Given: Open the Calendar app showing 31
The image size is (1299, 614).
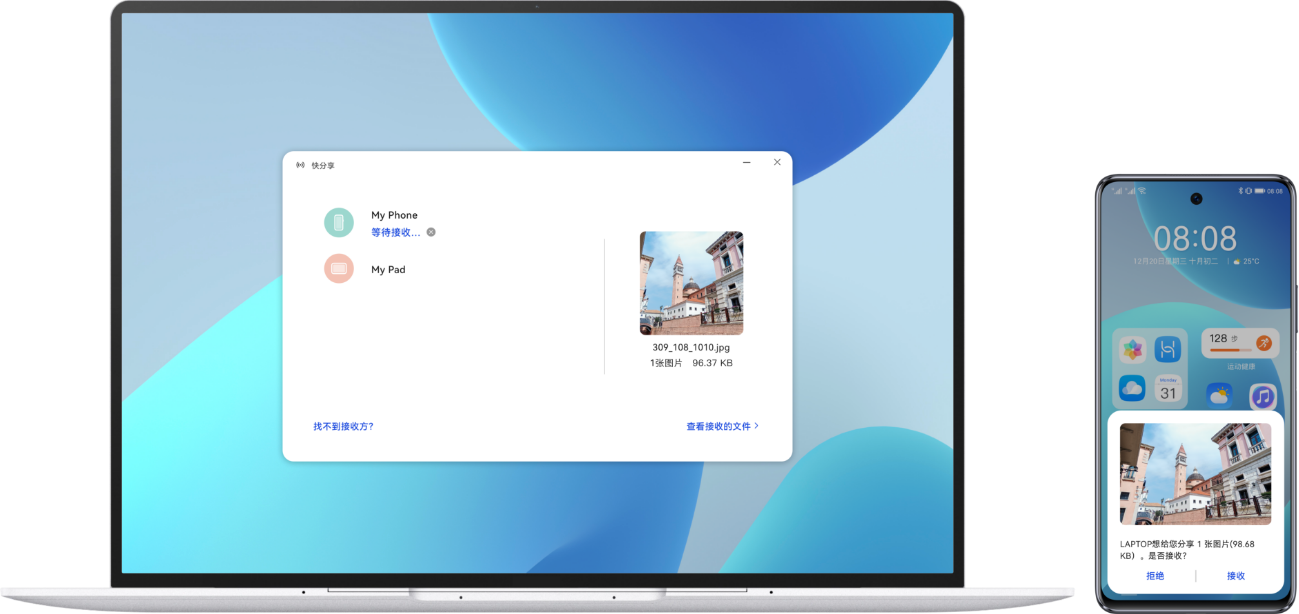Looking at the screenshot, I should pyautogui.click(x=1167, y=389).
